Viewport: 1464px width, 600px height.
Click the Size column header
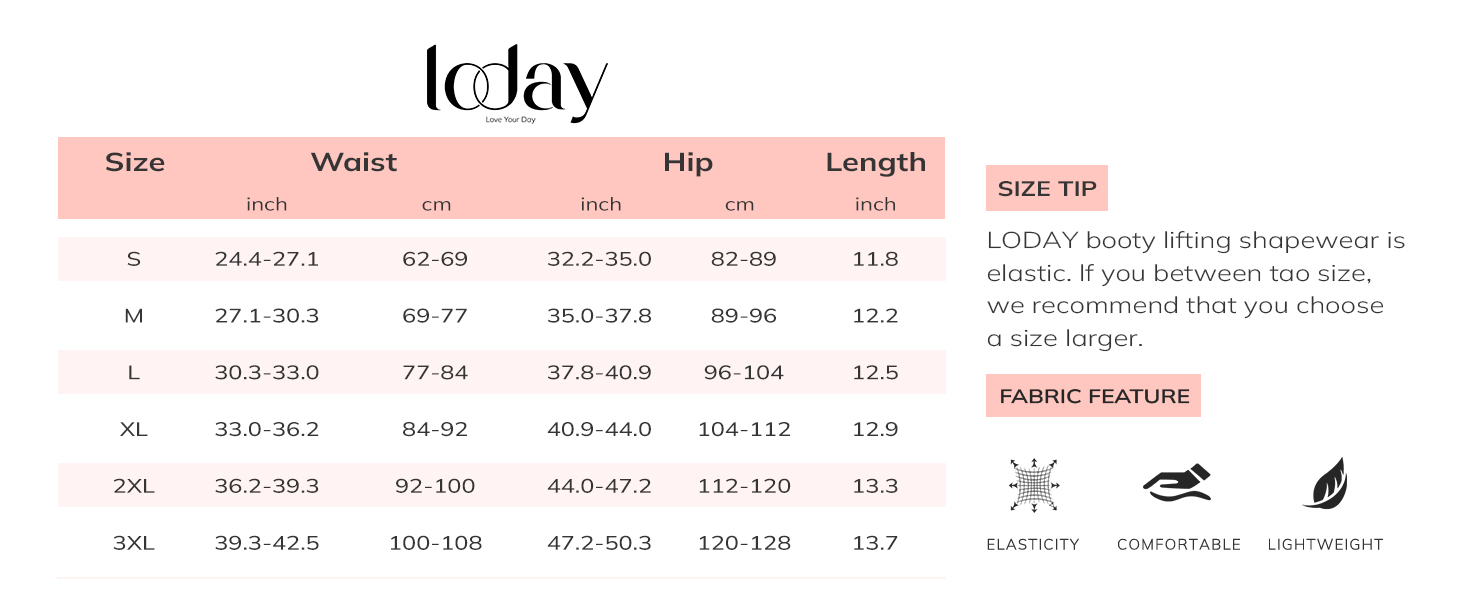pyautogui.click(x=135, y=162)
